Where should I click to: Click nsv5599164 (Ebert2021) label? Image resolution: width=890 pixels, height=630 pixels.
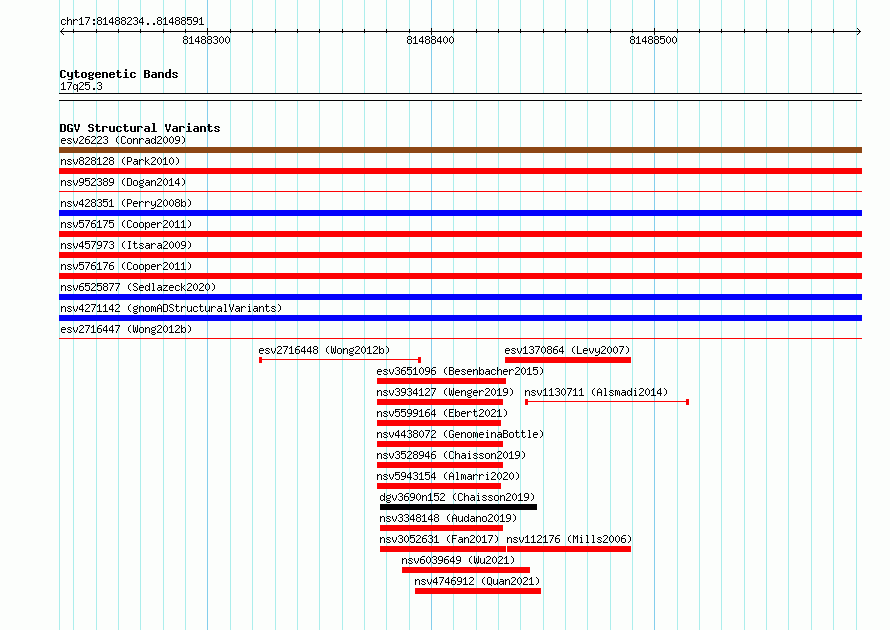(x=442, y=413)
